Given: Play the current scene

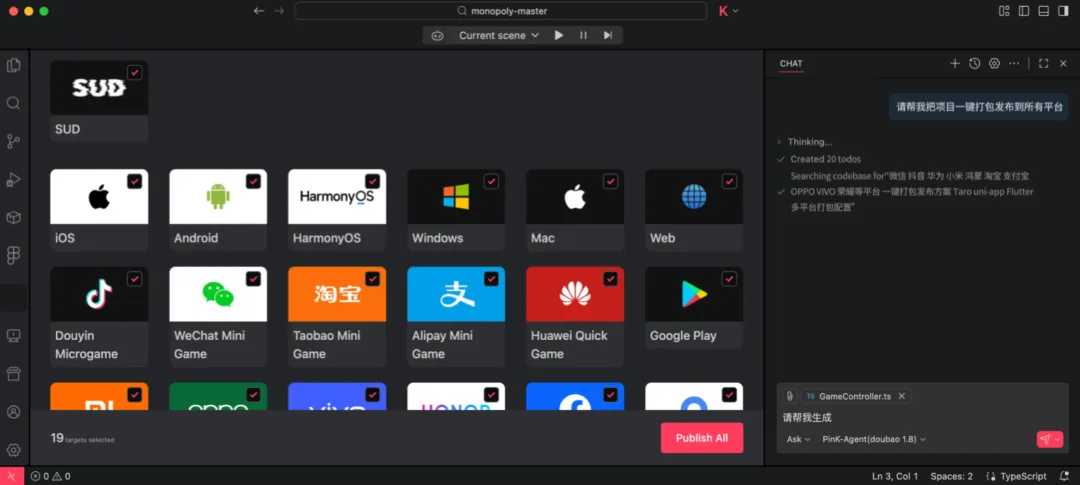Looking at the screenshot, I should [x=559, y=35].
